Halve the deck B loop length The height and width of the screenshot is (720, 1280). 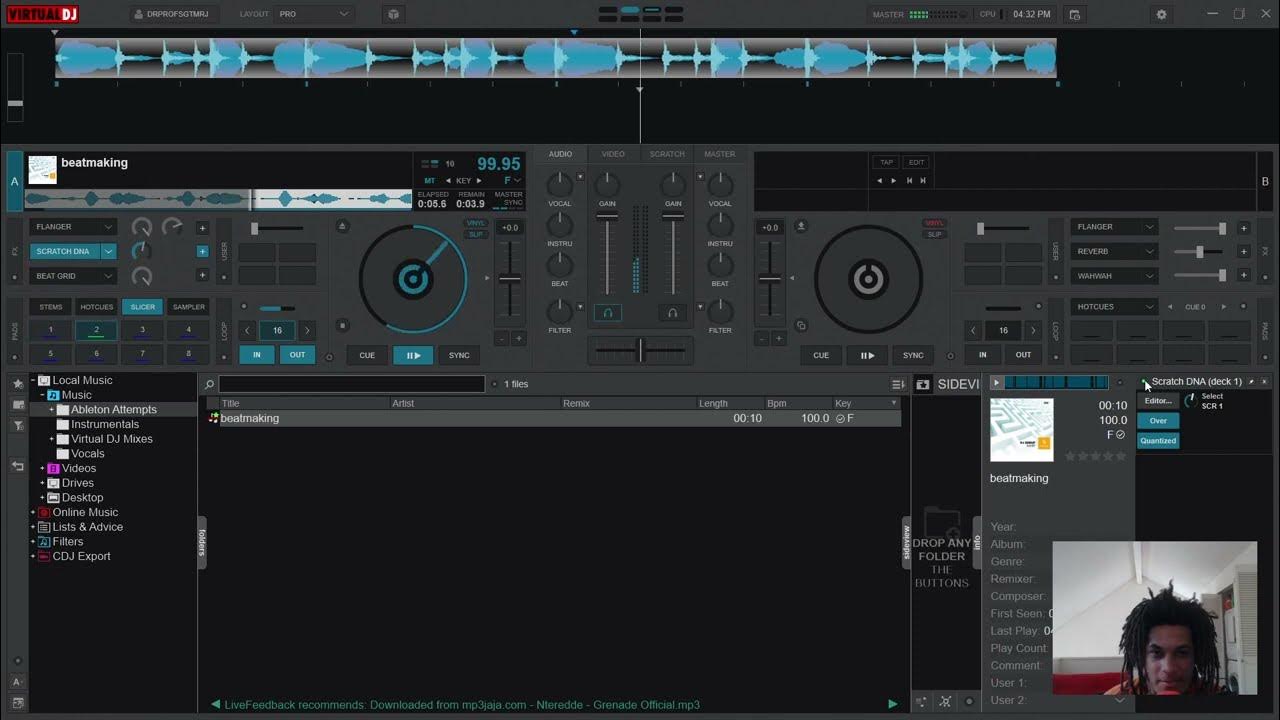973,330
